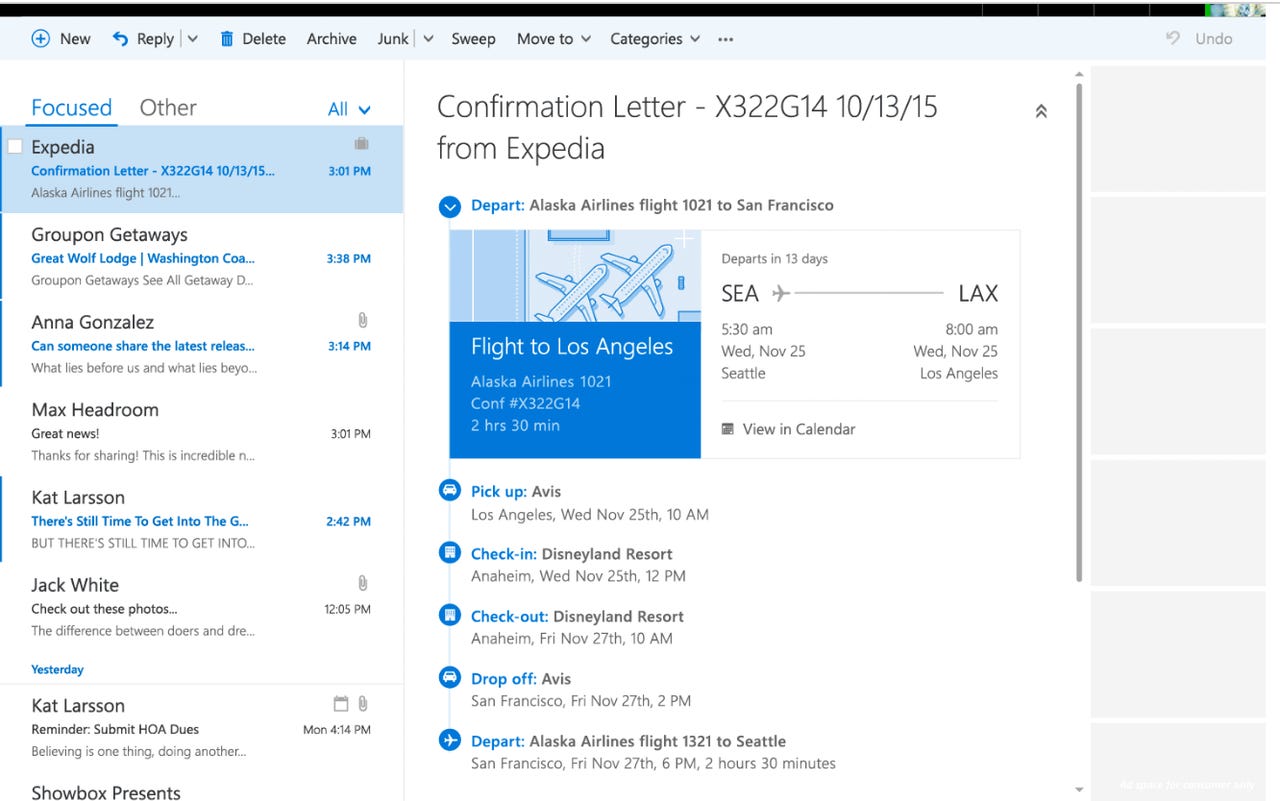Screen dimensions: 1280x801
Task: Click the New message button
Action: [60, 38]
